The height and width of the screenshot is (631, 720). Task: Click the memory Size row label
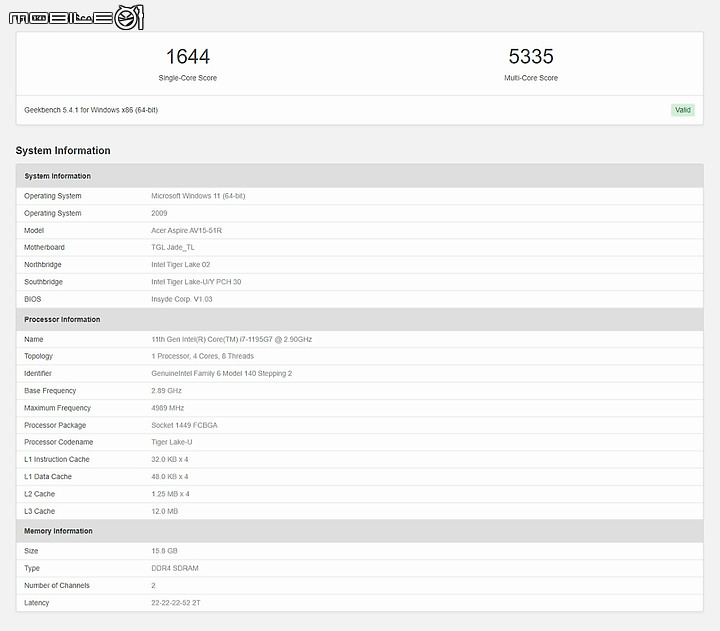click(x=31, y=551)
